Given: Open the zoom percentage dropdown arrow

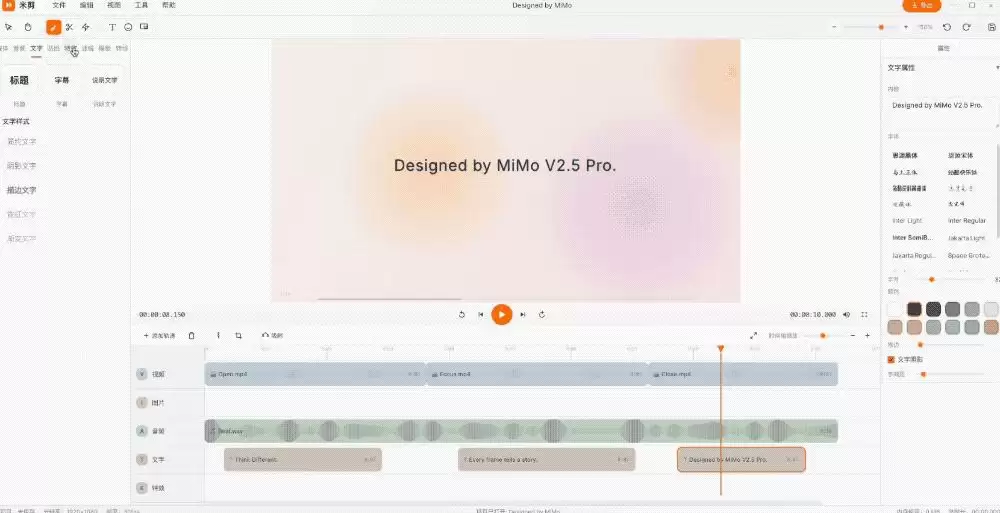Looking at the screenshot, I should click(906, 27).
